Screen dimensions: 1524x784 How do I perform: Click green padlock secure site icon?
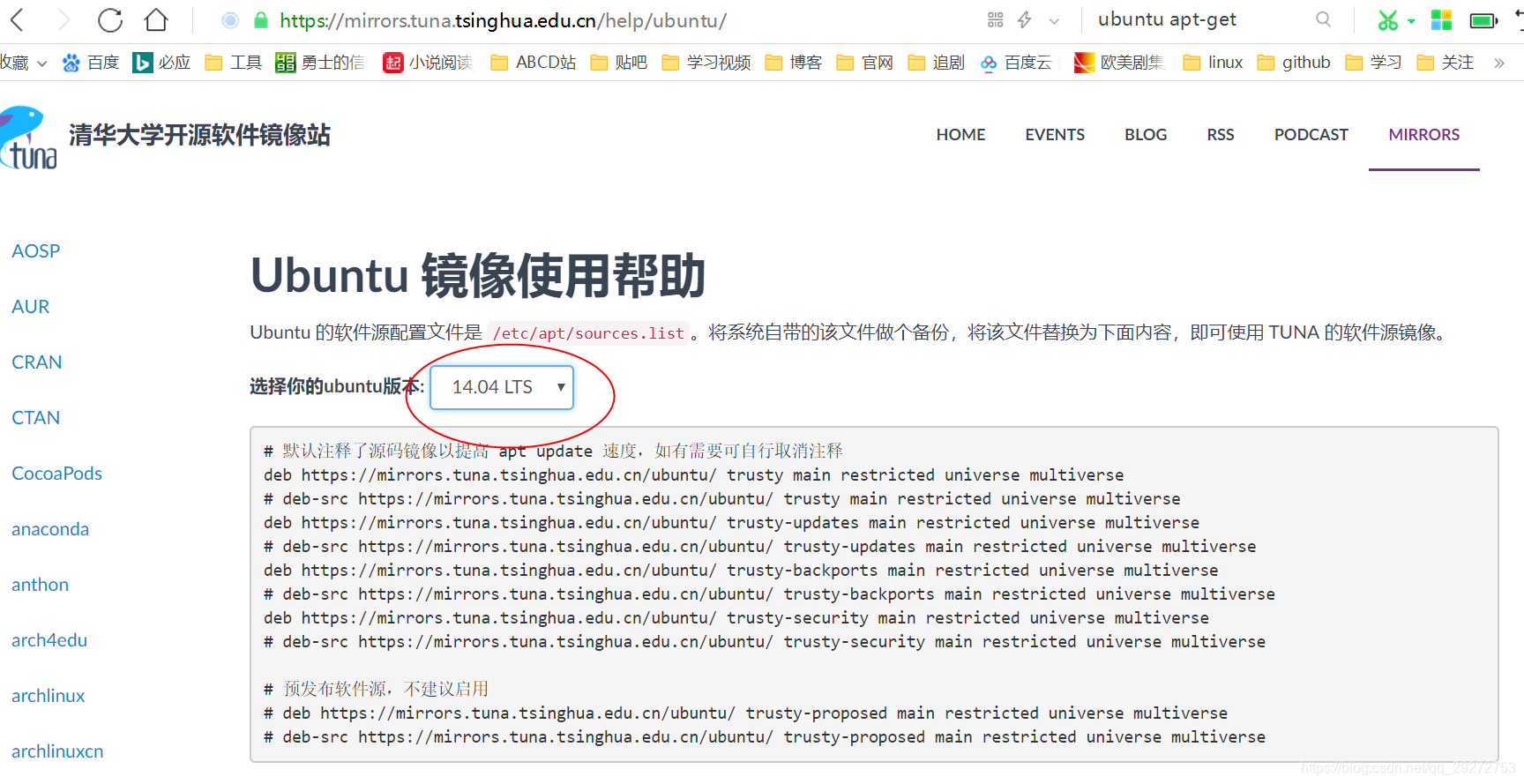[260, 20]
